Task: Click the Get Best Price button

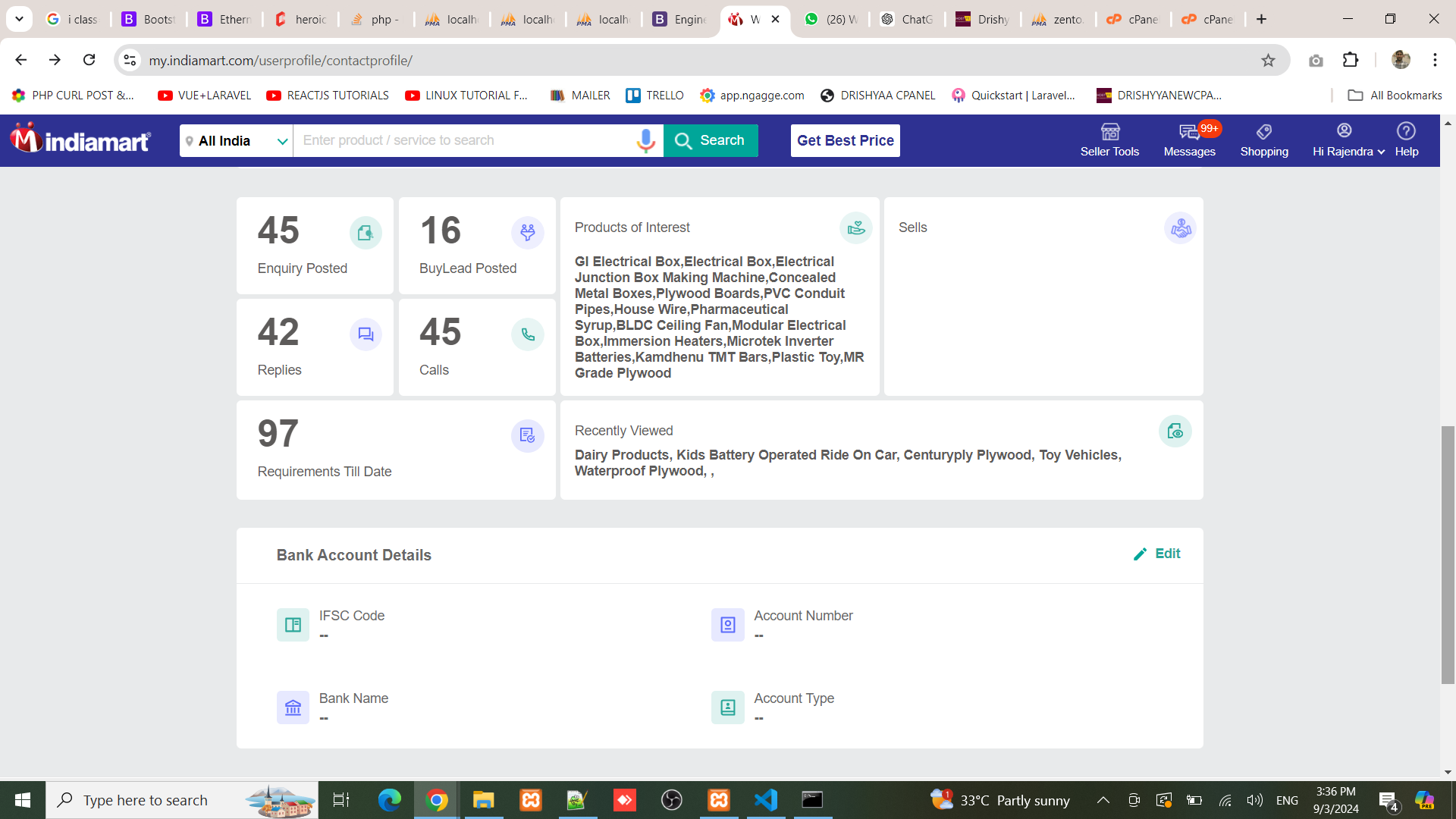Action: (x=845, y=140)
